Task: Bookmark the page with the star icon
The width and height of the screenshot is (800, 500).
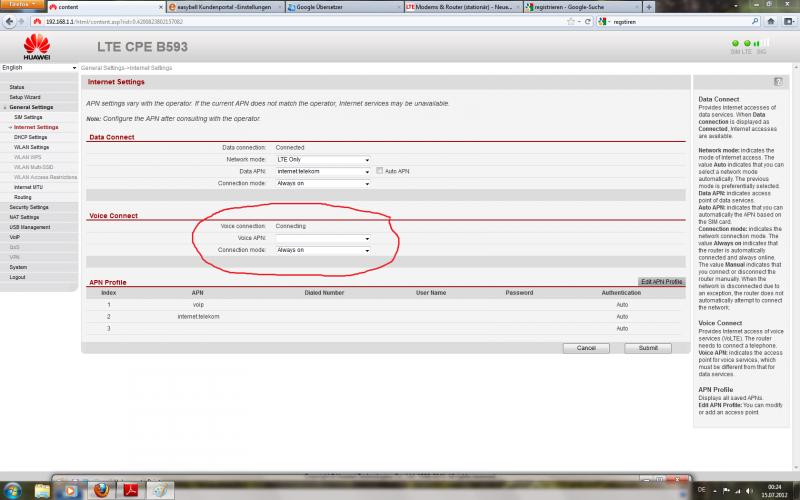Action: [571, 21]
